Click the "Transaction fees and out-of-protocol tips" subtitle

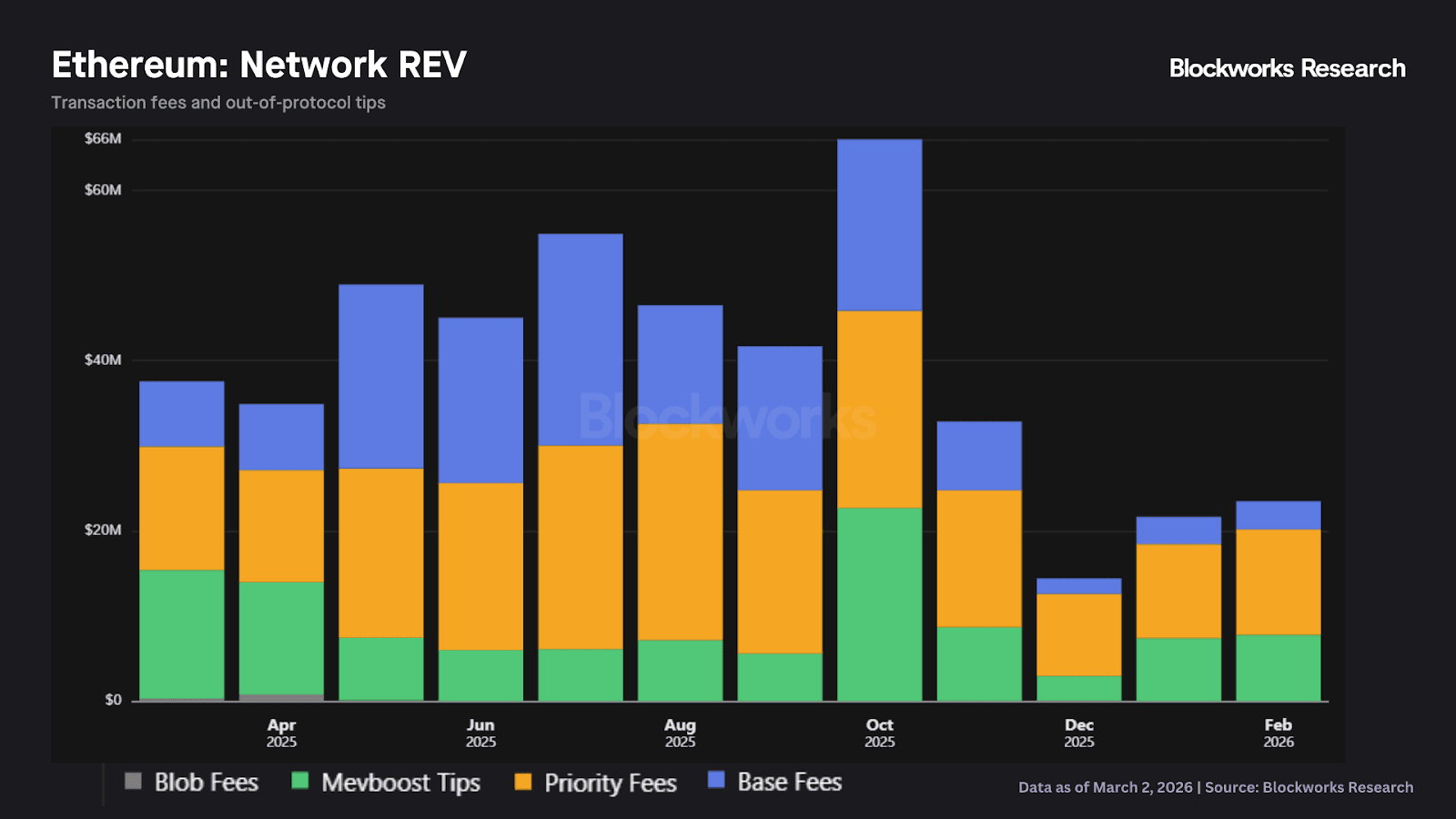218,103
